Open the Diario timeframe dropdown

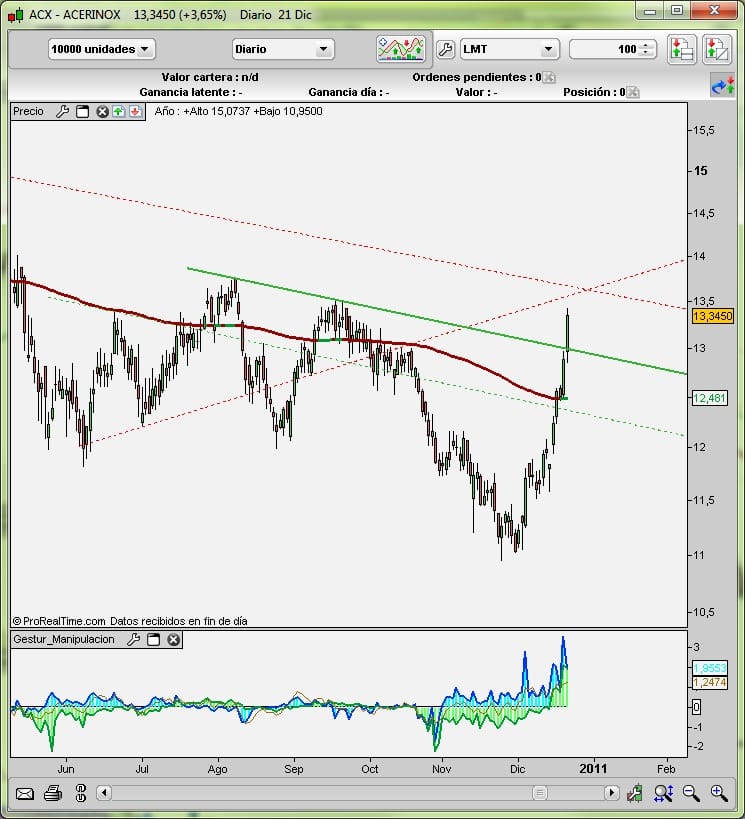[283, 49]
